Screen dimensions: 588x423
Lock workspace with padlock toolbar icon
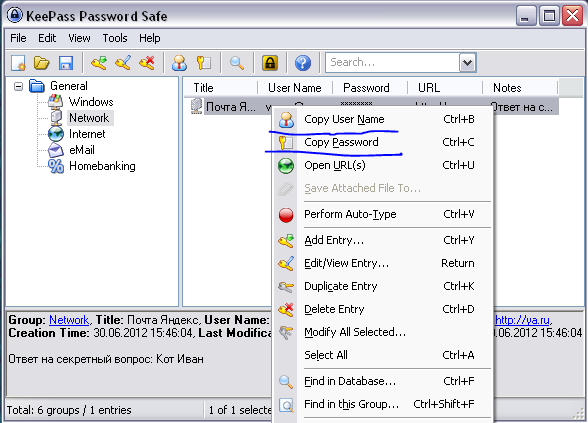click(270, 63)
